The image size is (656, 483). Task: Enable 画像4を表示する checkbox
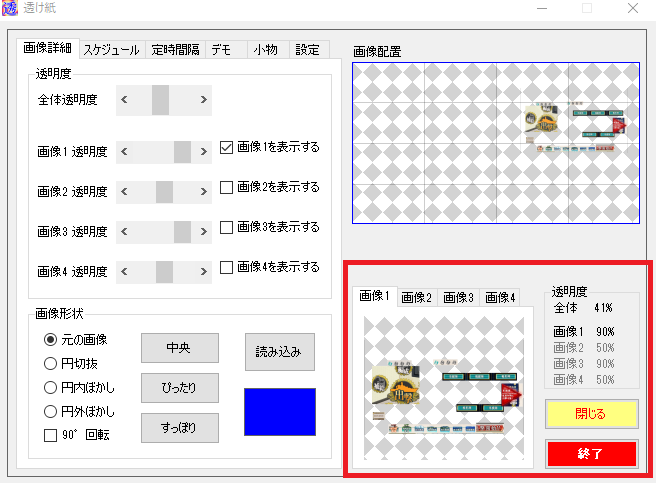[x=226, y=267]
